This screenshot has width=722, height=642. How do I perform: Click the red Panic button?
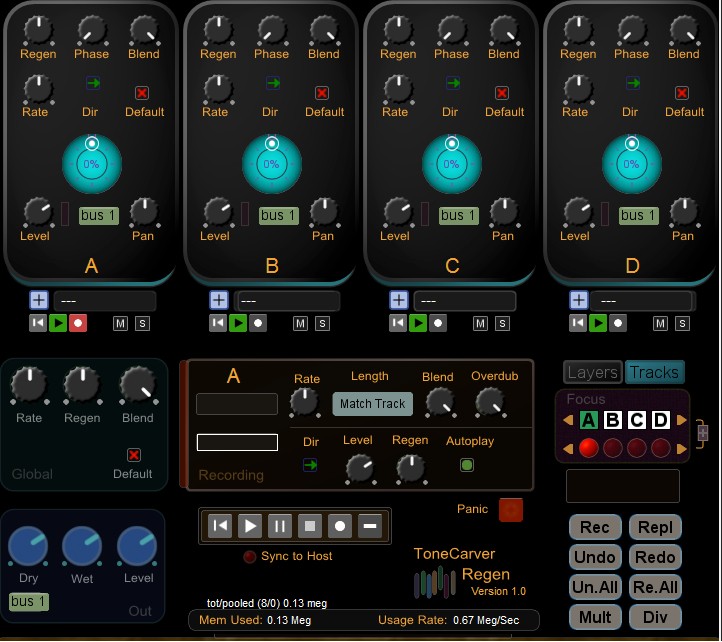point(511,510)
